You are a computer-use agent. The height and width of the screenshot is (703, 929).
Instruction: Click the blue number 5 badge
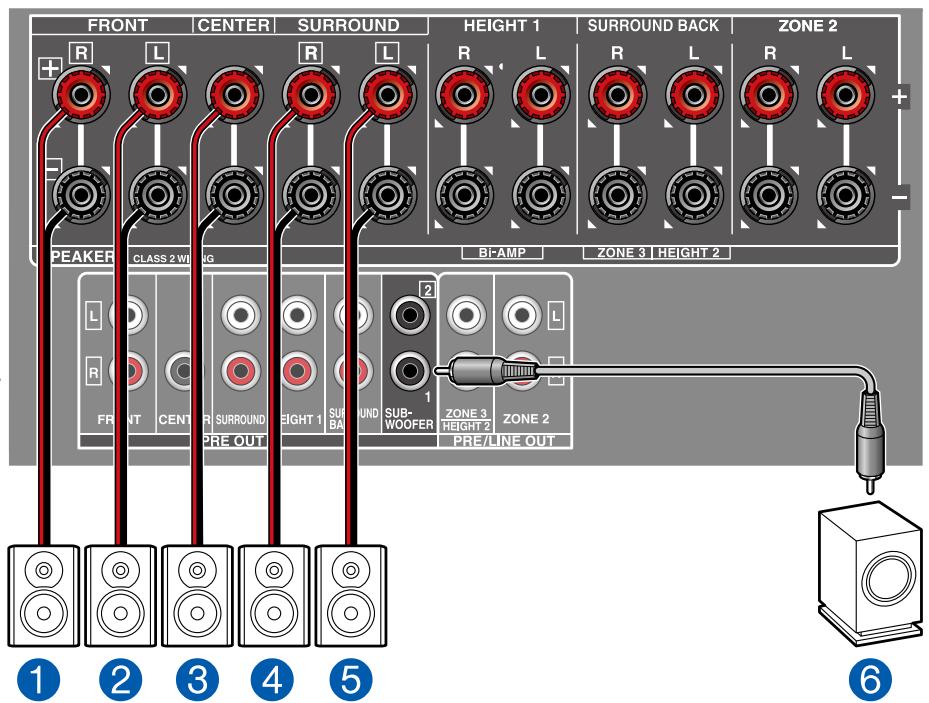(351, 679)
